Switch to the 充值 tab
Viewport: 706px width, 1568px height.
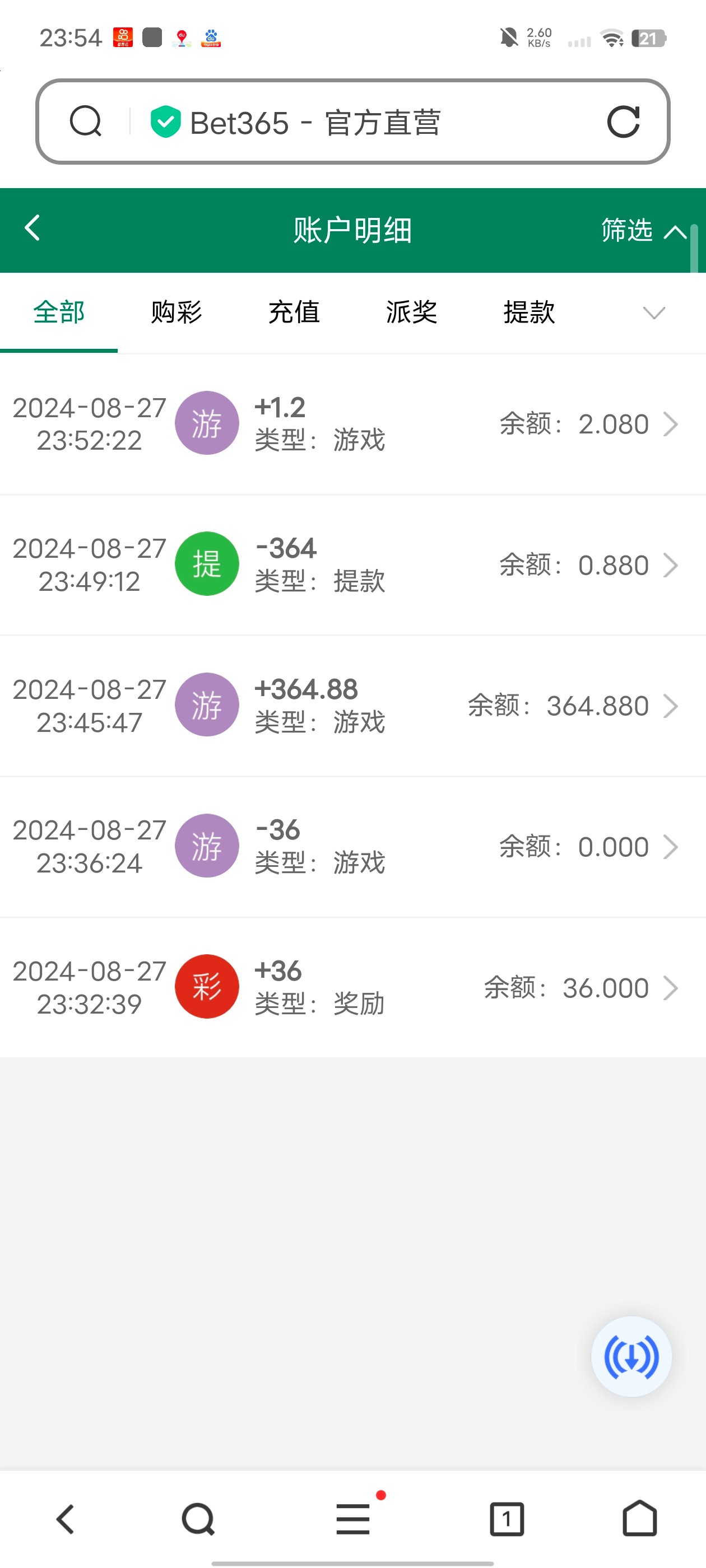click(294, 312)
